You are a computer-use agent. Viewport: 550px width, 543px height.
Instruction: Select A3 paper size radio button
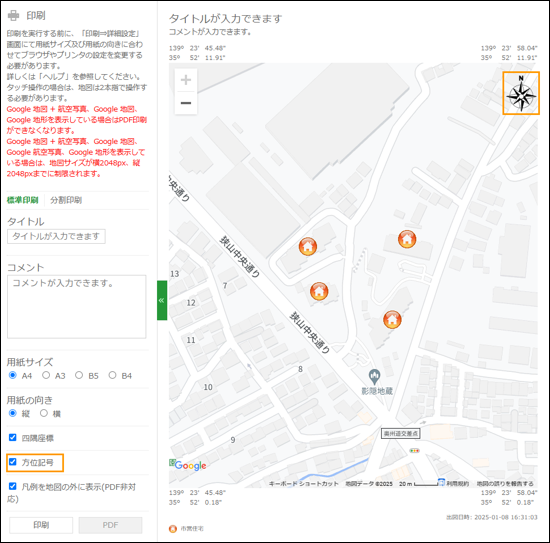click(46, 375)
